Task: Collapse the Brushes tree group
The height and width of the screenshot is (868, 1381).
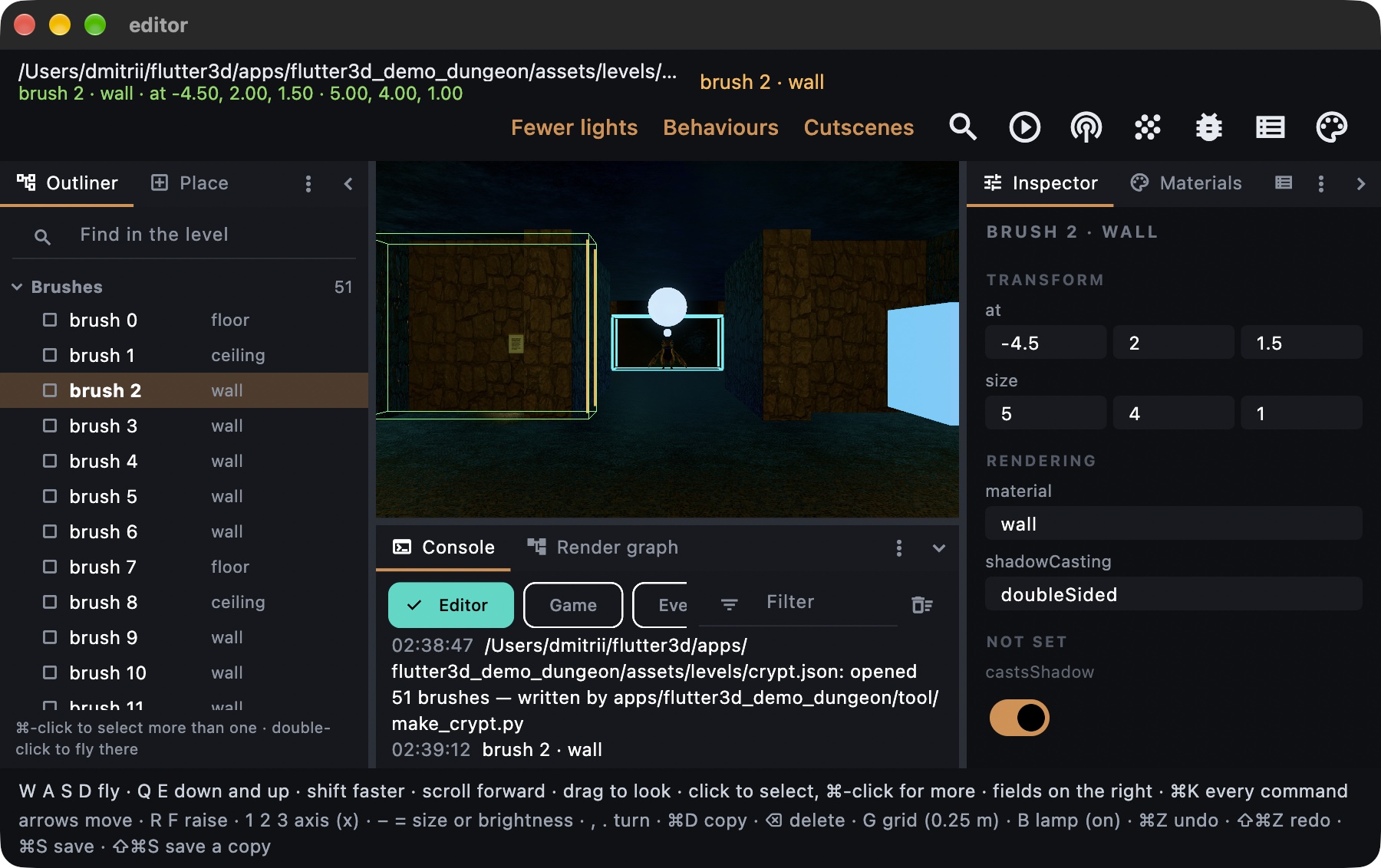Action: click(x=17, y=287)
